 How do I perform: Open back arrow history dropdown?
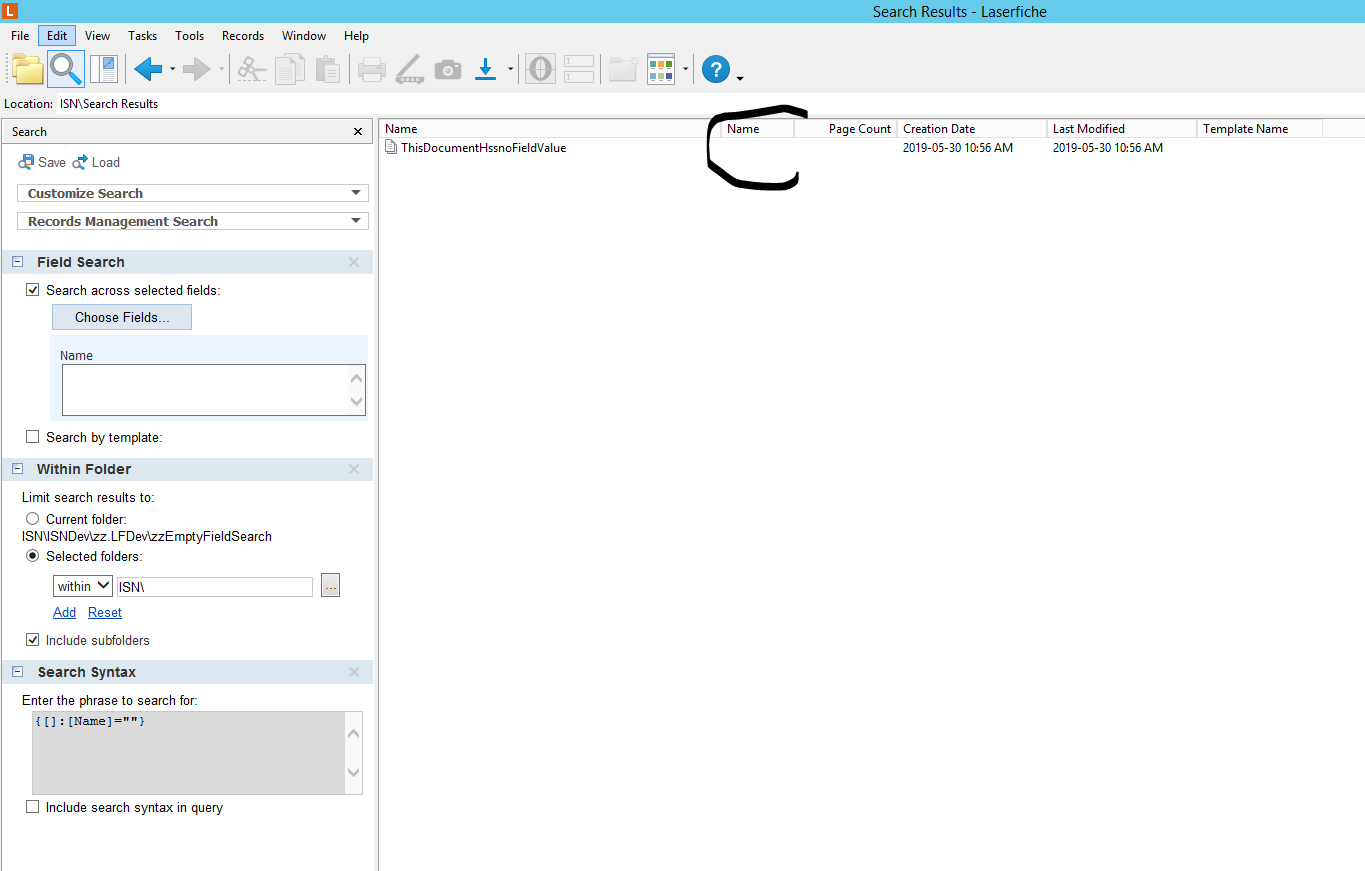(x=173, y=69)
